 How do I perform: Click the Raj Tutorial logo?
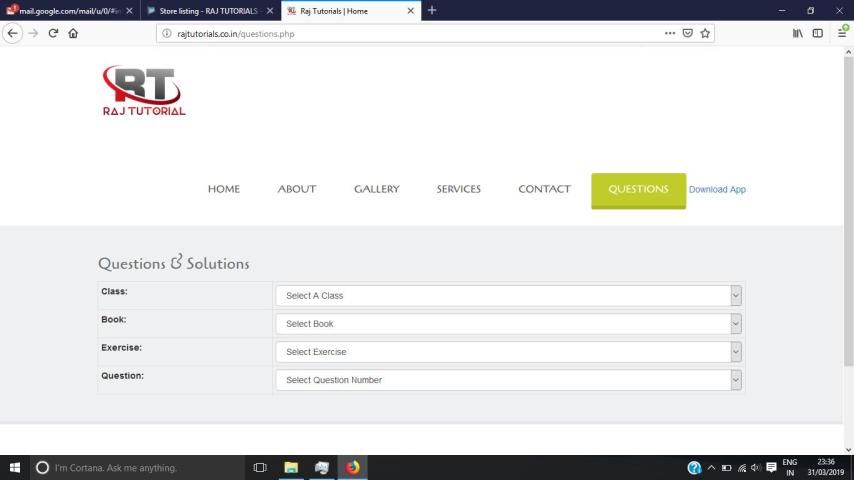point(143,91)
